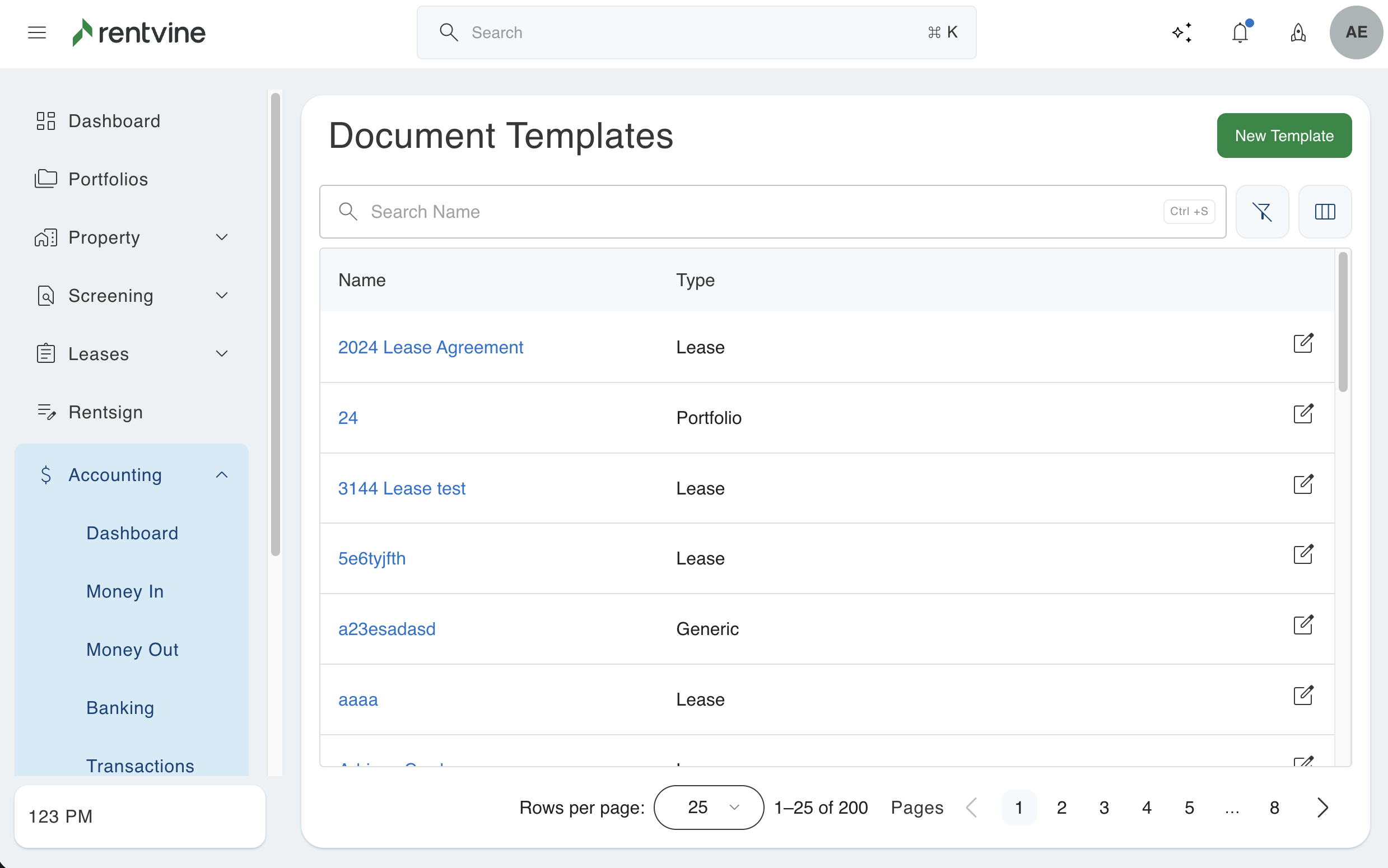
Task: Expand the Property sidebar section
Action: (x=132, y=237)
